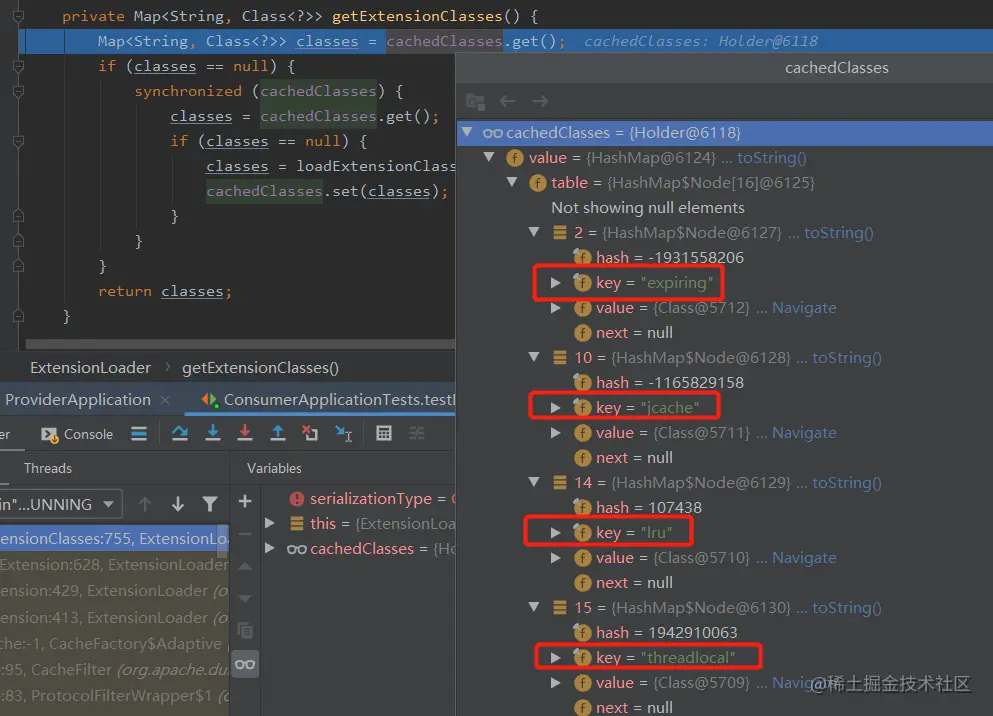Expand the key "jcache" node
The height and width of the screenshot is (716, 993).
(555, 408)
